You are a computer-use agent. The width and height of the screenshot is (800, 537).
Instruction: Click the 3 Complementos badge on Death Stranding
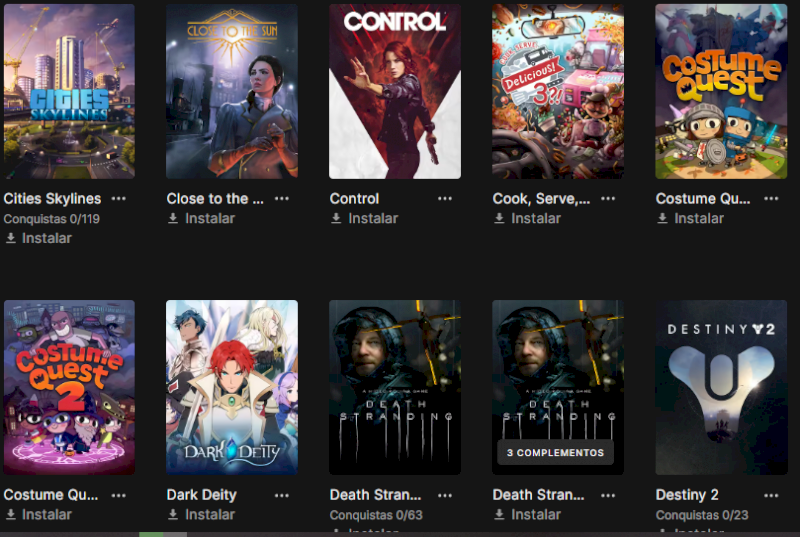555,452
